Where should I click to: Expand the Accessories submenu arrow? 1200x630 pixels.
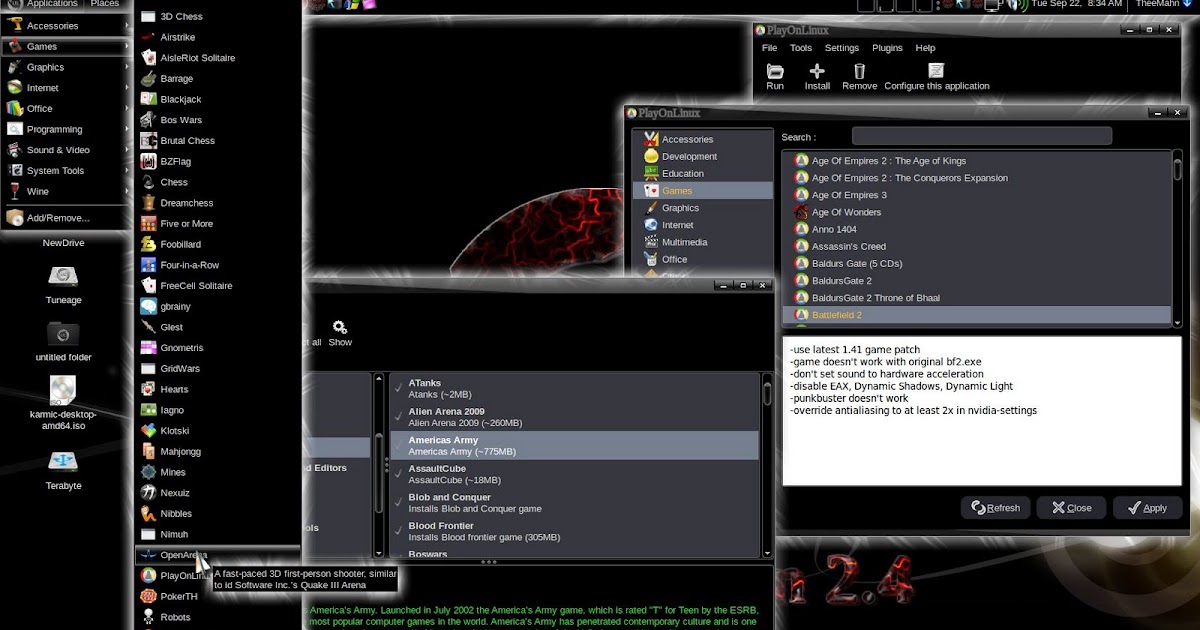click(126, 26)
